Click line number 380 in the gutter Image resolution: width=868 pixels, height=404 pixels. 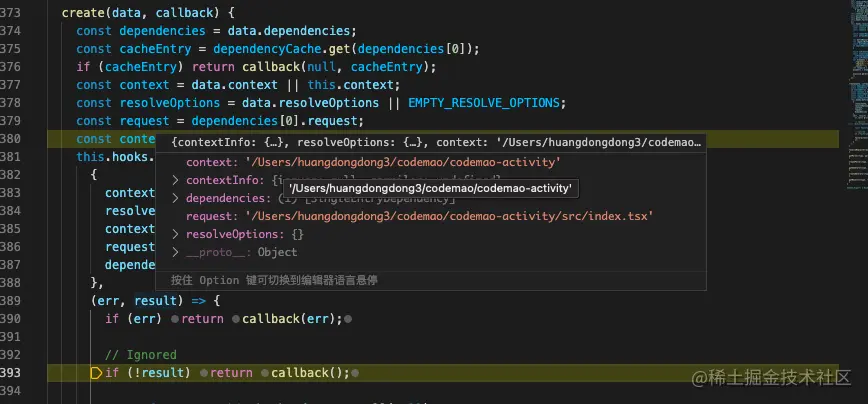tap(11, 139)
